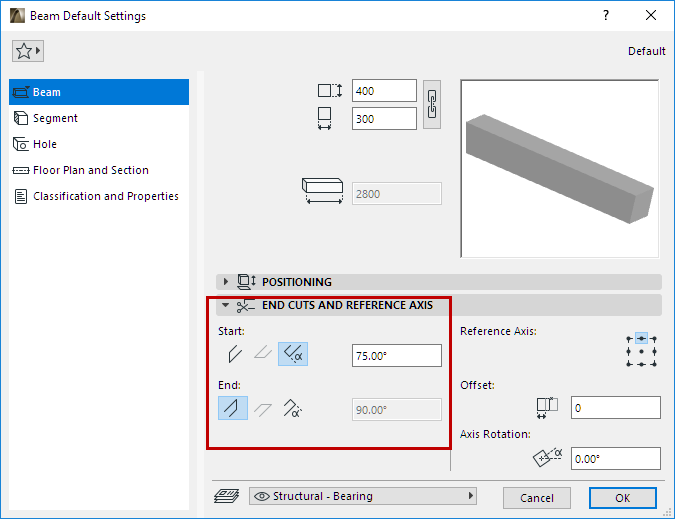Viewport: 675px width, 519px height.
Task: Select custom angle end cut option
Action: (x=293, y=408)
